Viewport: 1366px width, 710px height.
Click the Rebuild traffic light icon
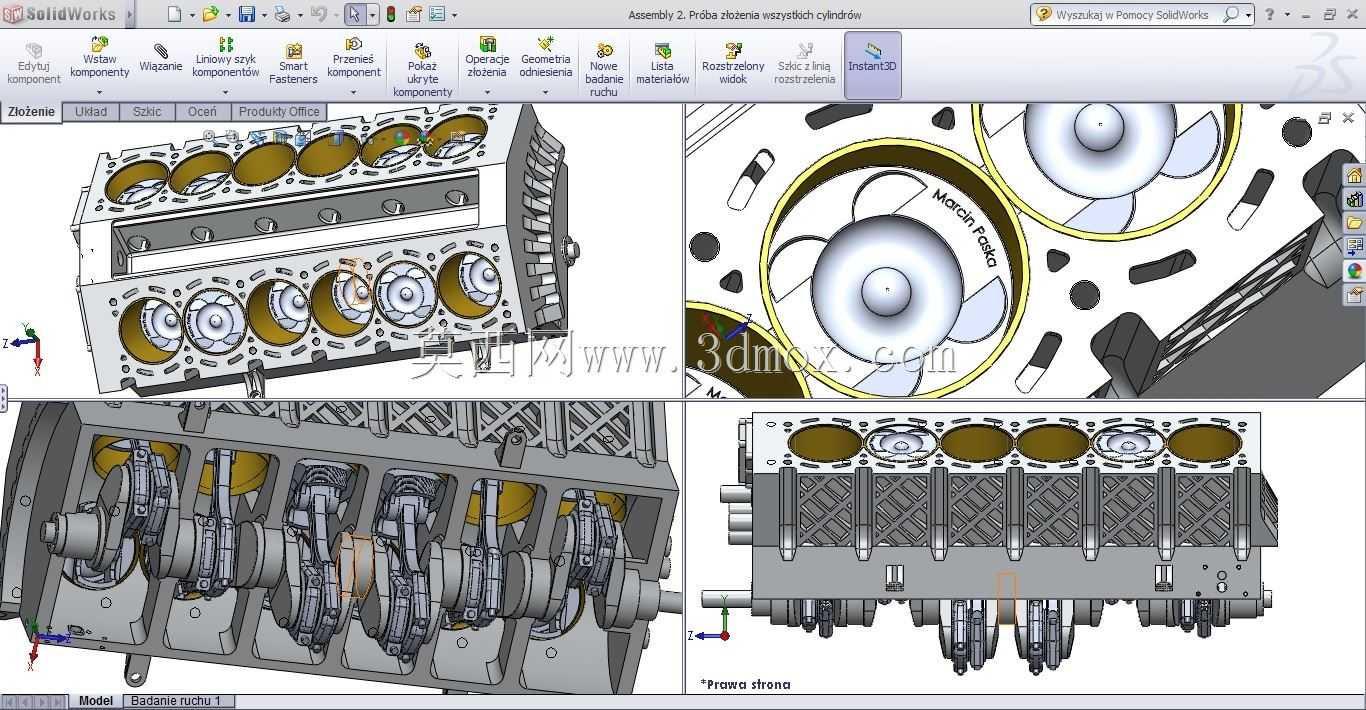pos(390,14)
